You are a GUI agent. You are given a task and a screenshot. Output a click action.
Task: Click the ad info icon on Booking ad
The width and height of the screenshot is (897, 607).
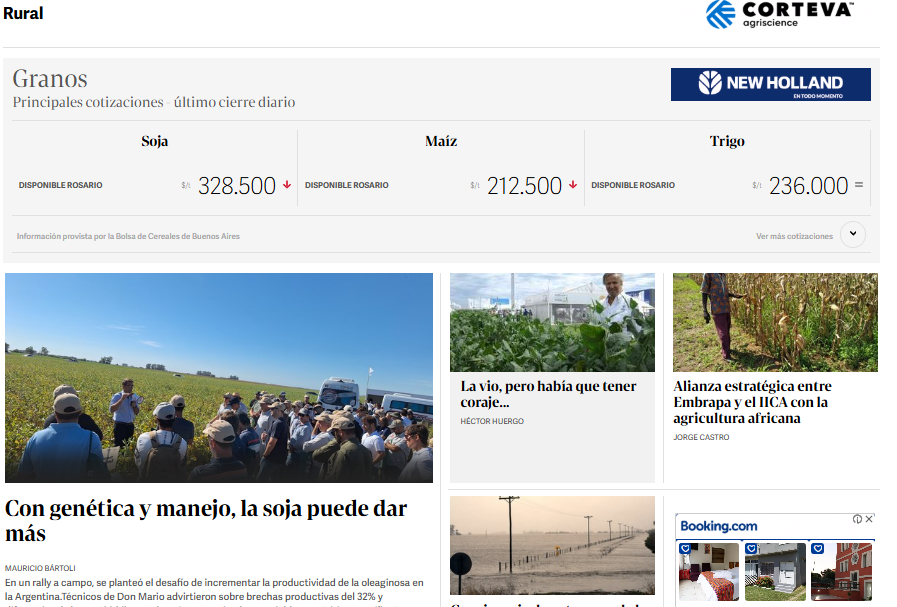pyautogui.click(x=857, y=519)
